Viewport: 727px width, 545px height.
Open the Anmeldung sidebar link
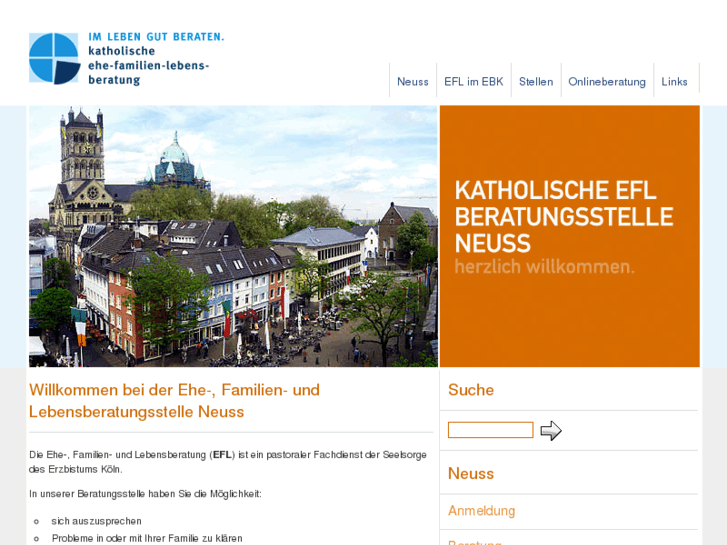481,511
